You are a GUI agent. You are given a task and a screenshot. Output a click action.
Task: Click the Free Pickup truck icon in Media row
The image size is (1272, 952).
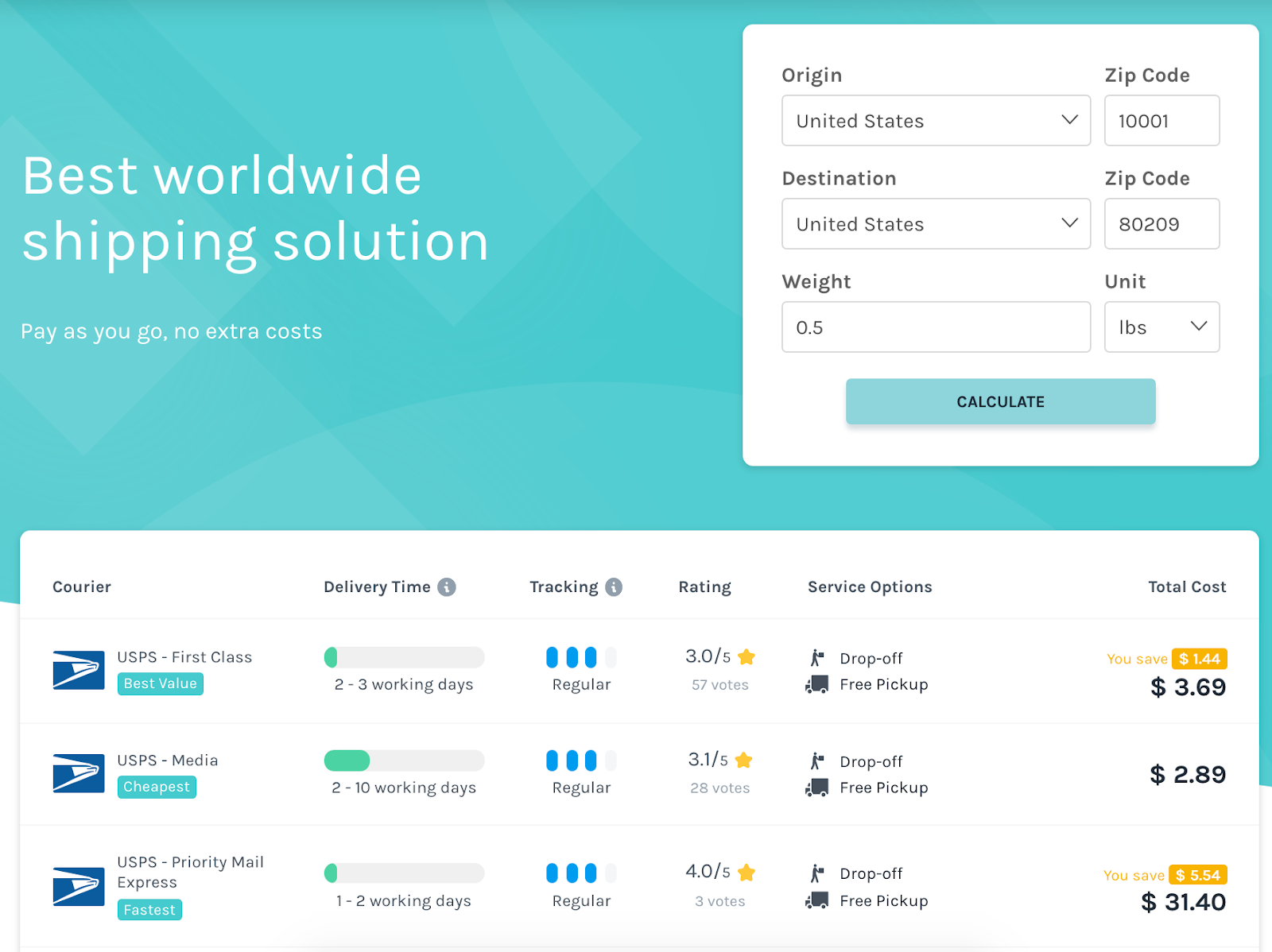[x=817, y=788]
